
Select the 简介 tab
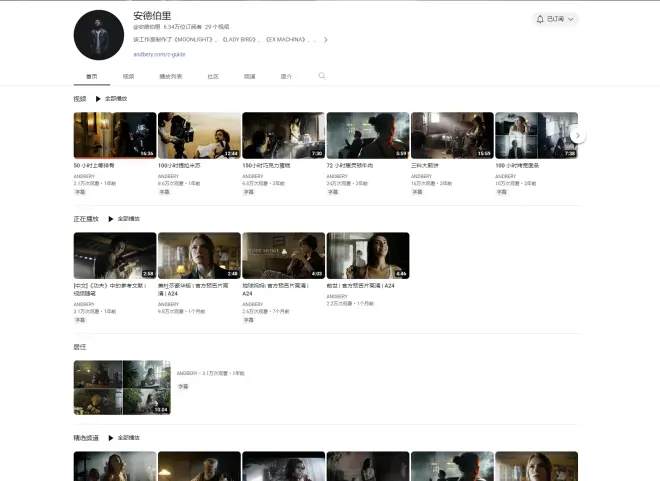(286, 76)
